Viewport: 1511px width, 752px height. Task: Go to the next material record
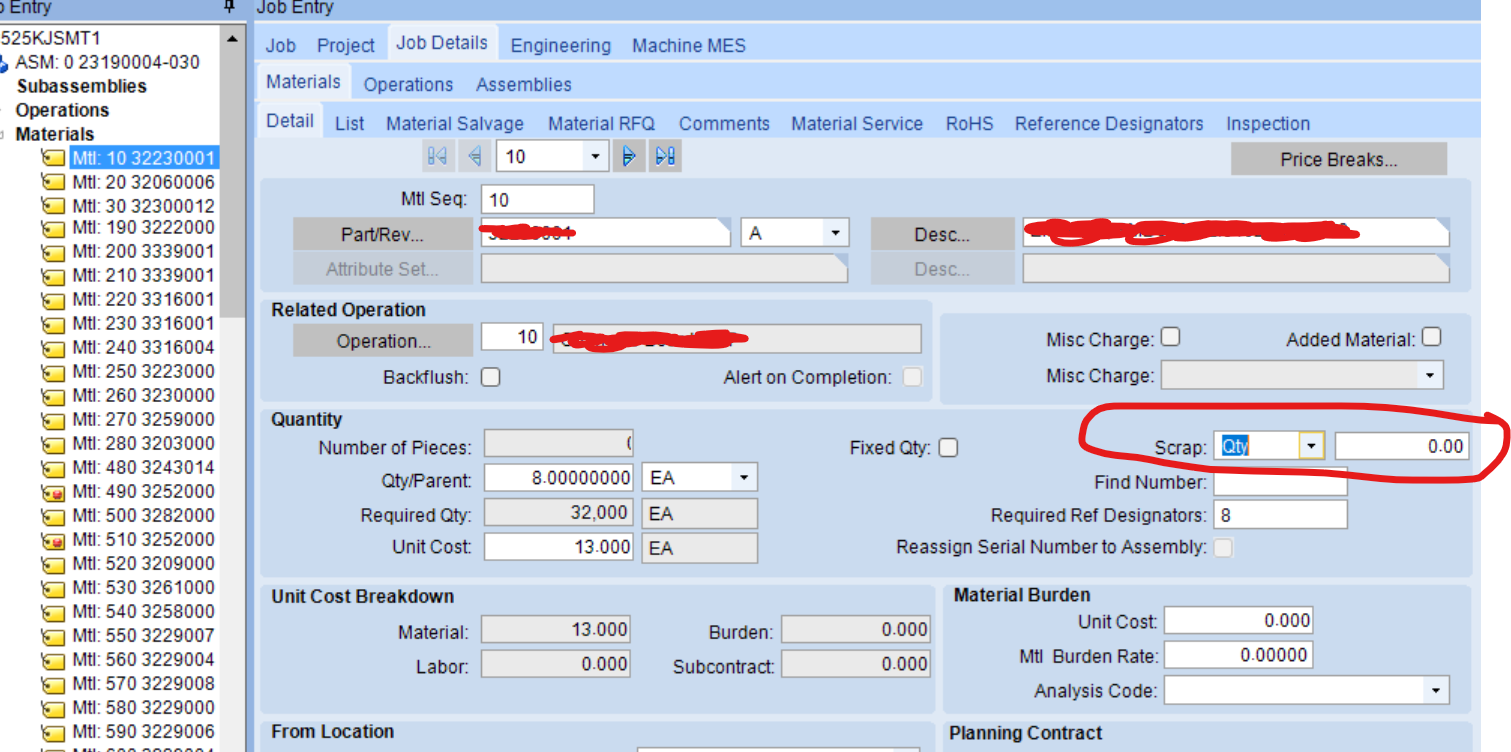pos(629,156)
